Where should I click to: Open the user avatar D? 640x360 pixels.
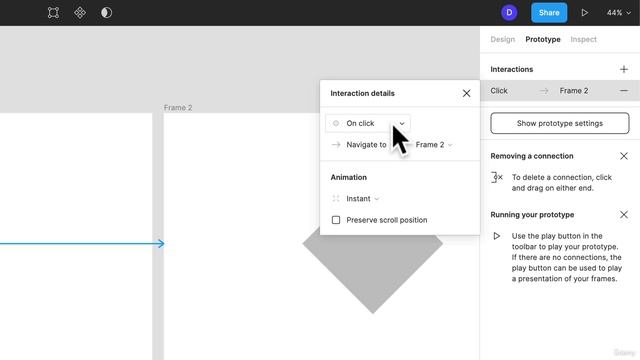click(509, 13)
